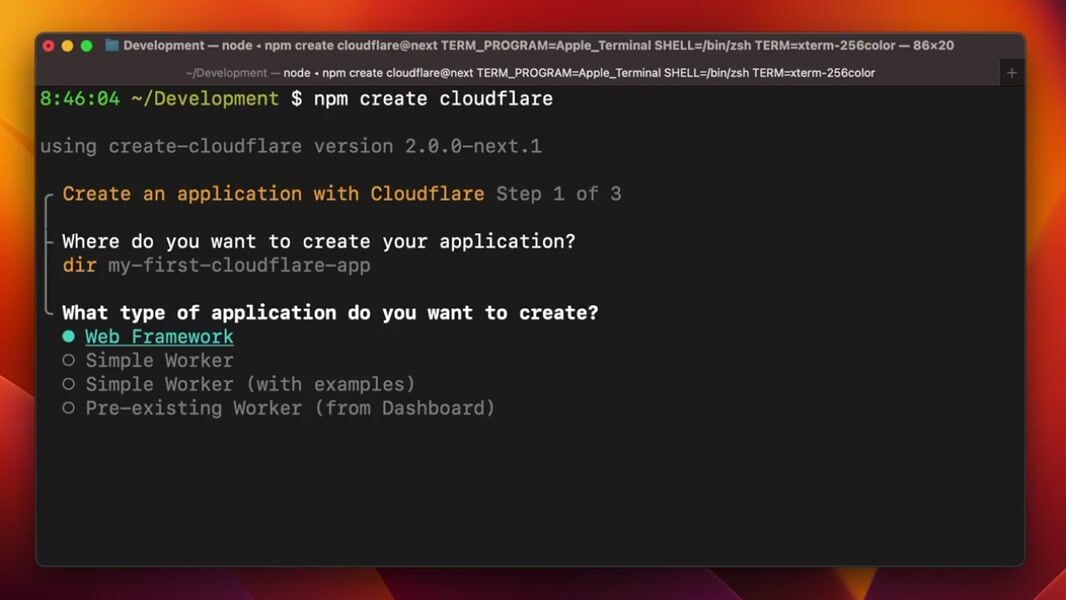Image resolution: width=1066 pixels, height=600 pixels.
Task: Click the Step 1 of 3 indicator
Action: pyautogui.click(x=558, y=194)
